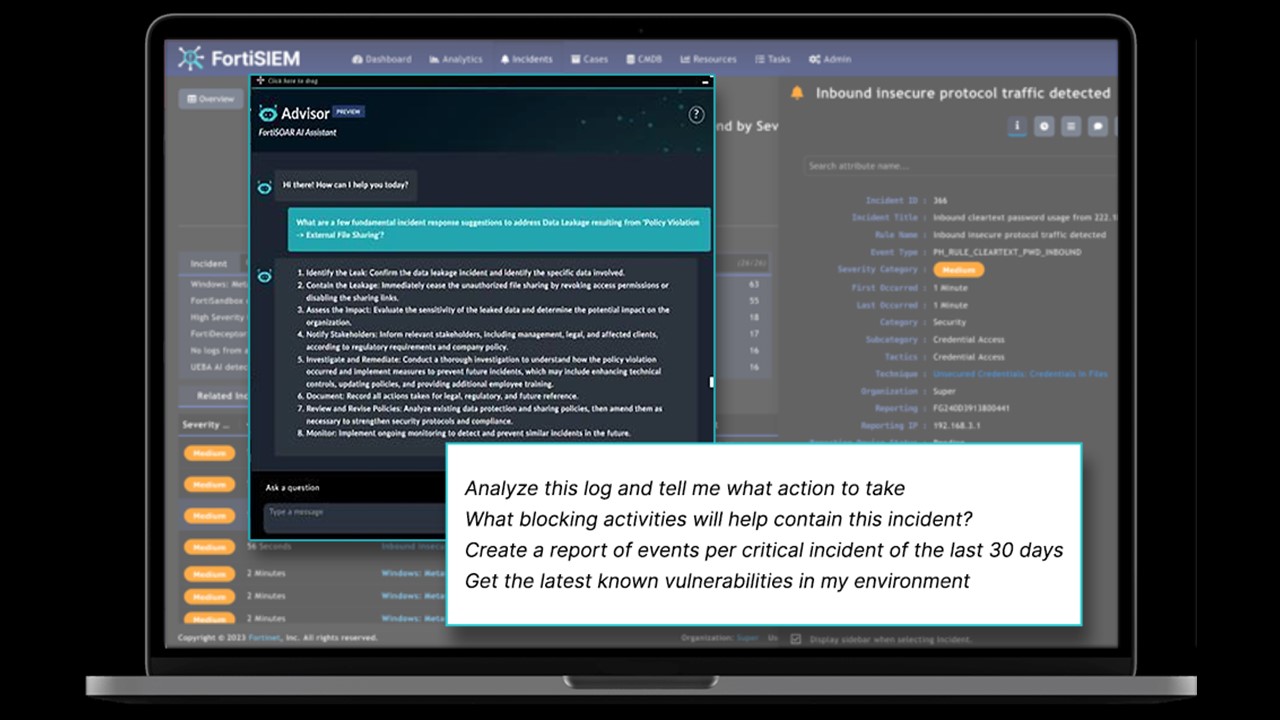The width and height of the screenshot is (1280, 720).
Task: Select the list events tab icon
Action: [1071, 126]
